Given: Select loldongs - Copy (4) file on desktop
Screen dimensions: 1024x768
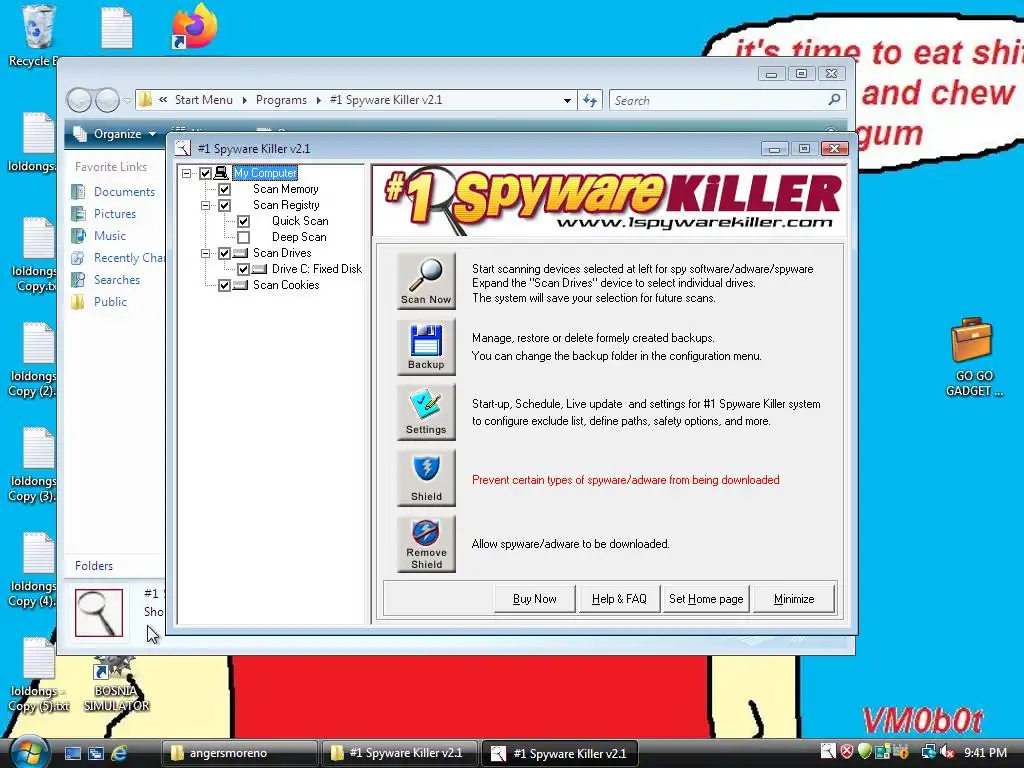Looking at the screenshot, I should 33,571.
